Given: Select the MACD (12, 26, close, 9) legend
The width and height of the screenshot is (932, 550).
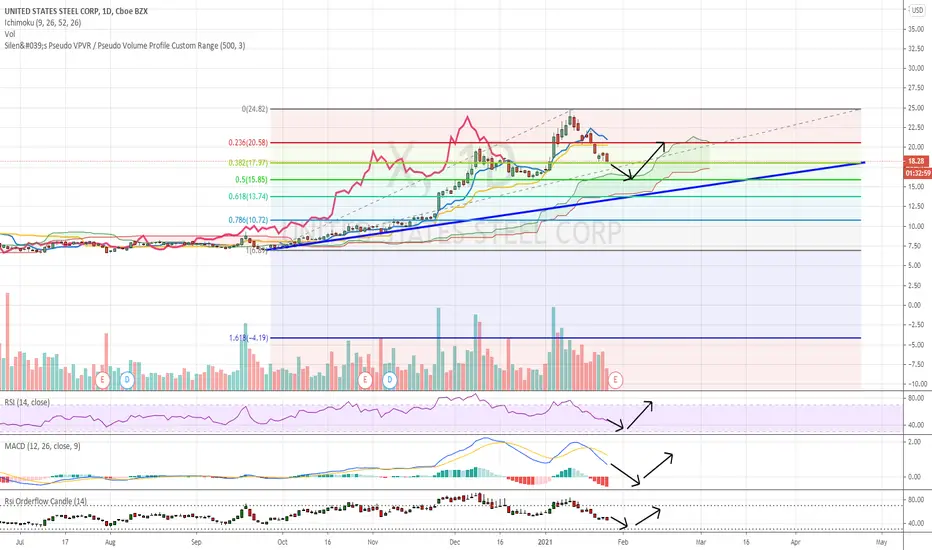Looking at the screenshot, I should [42, 446].
